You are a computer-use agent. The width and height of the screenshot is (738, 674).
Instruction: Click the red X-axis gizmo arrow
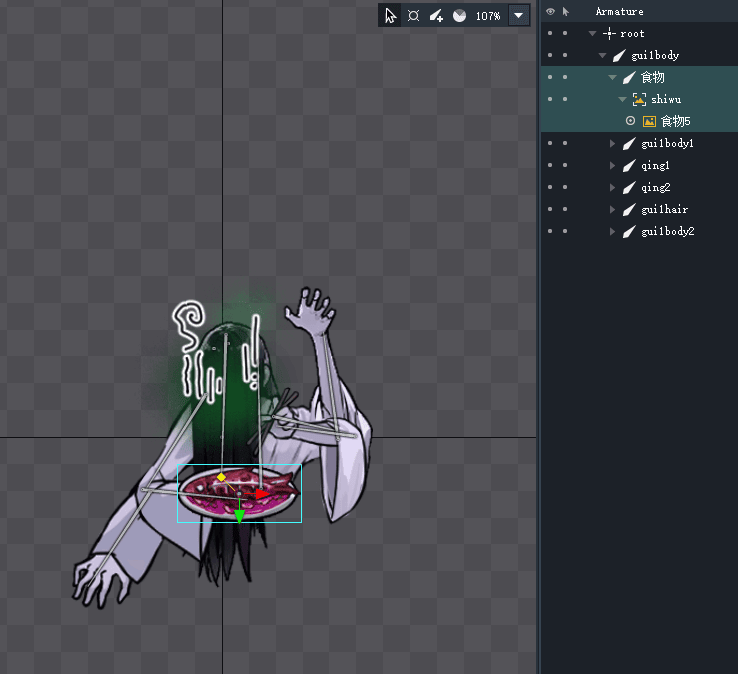(262, 494)
